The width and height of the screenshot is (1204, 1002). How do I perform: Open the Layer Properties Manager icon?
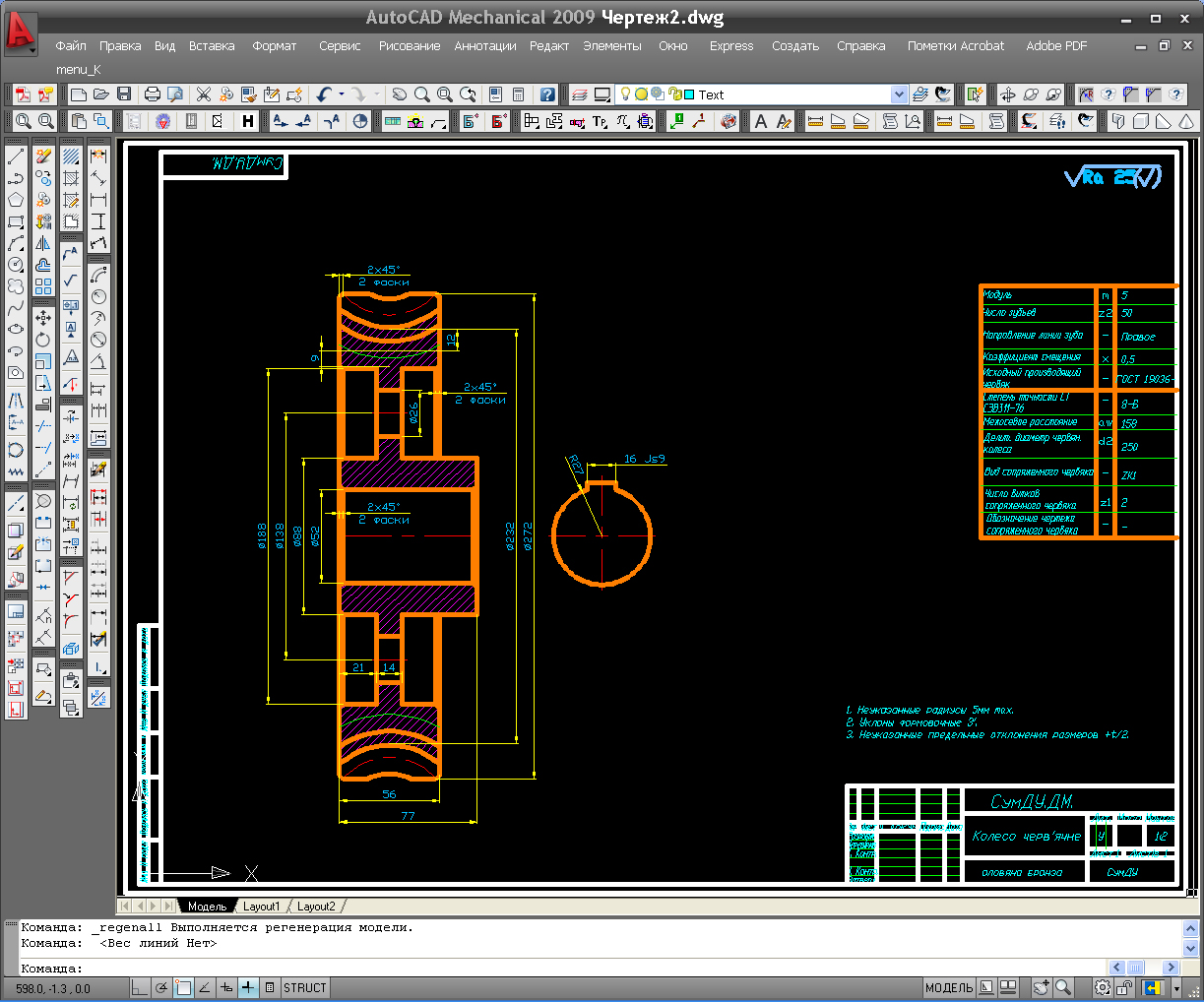579,94
